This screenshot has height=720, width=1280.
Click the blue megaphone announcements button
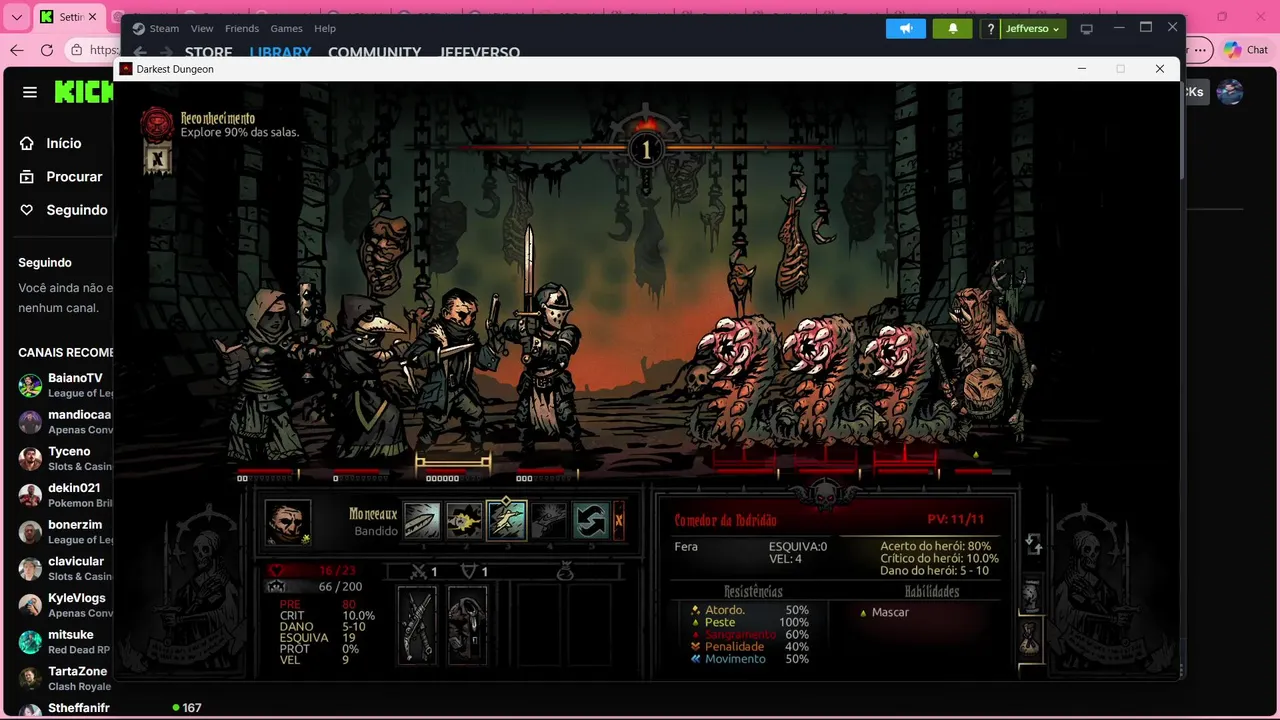tap(906, 29)
